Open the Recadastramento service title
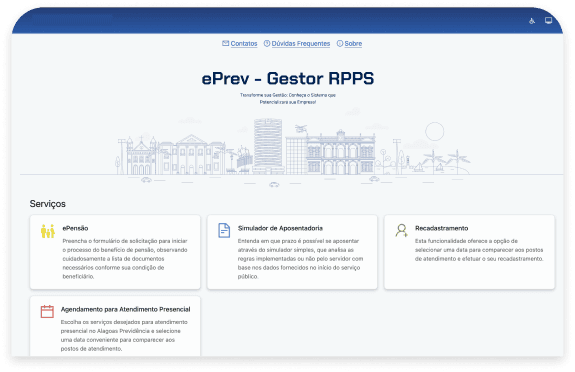The height and width of the screenshot is (372, 575). 442,228
